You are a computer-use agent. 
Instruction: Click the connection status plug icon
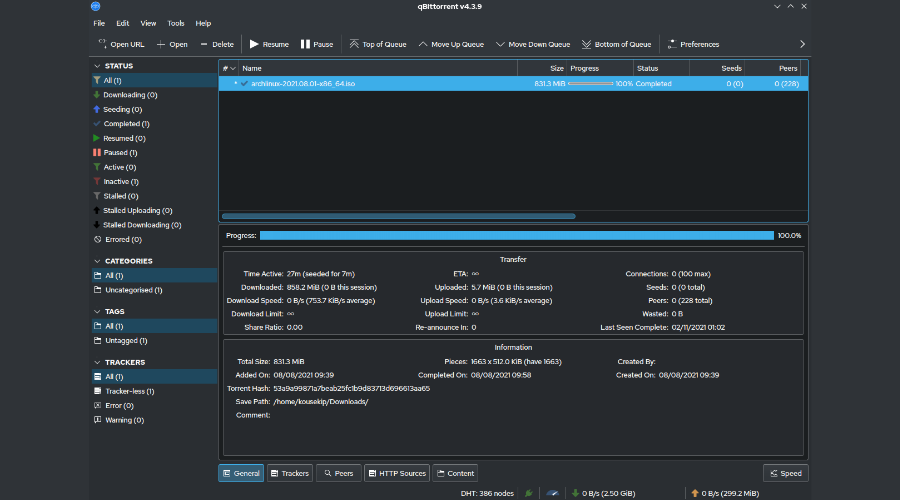[529, 493]
